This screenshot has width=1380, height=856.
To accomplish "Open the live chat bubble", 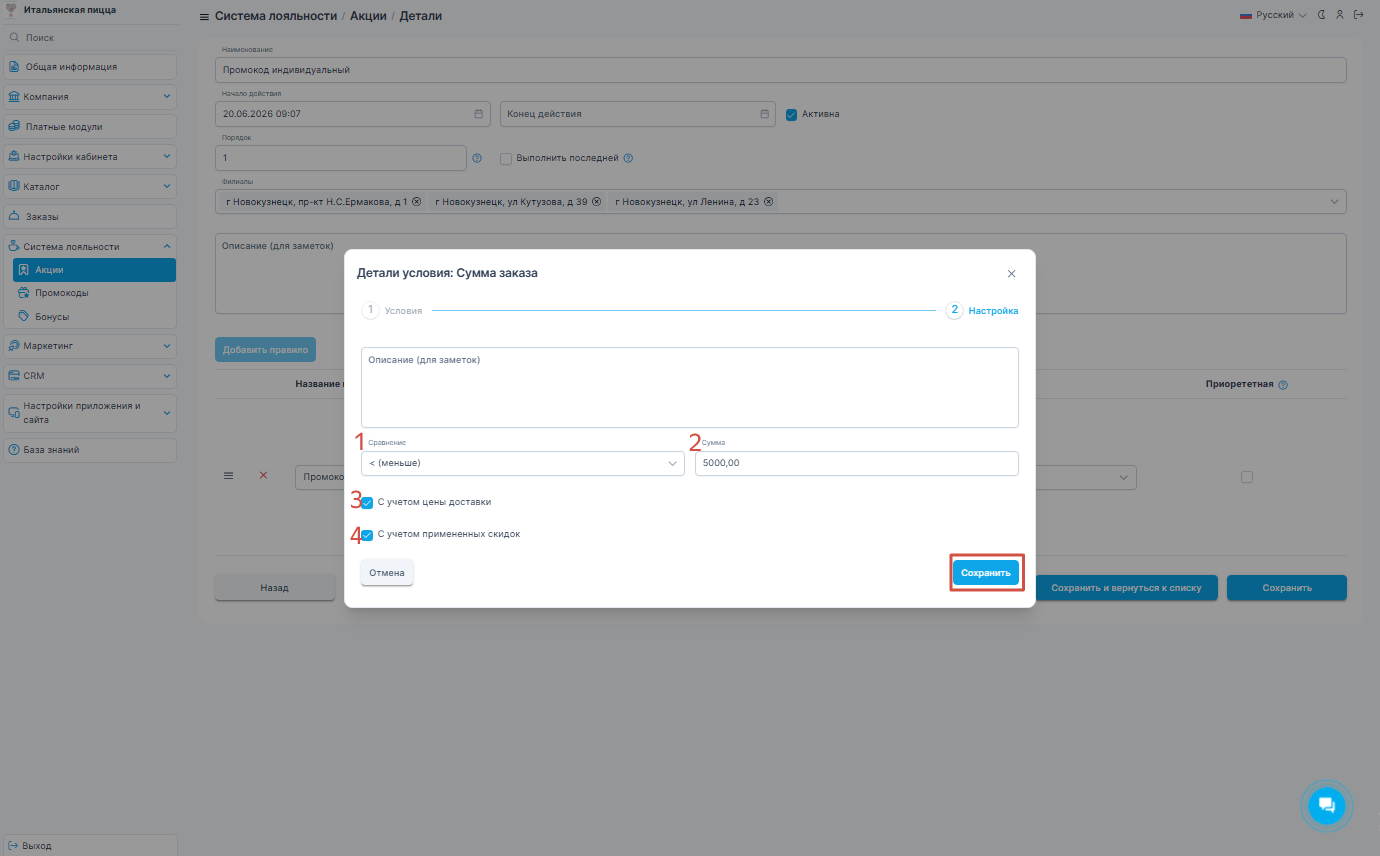I will (x=1327, y=804).
